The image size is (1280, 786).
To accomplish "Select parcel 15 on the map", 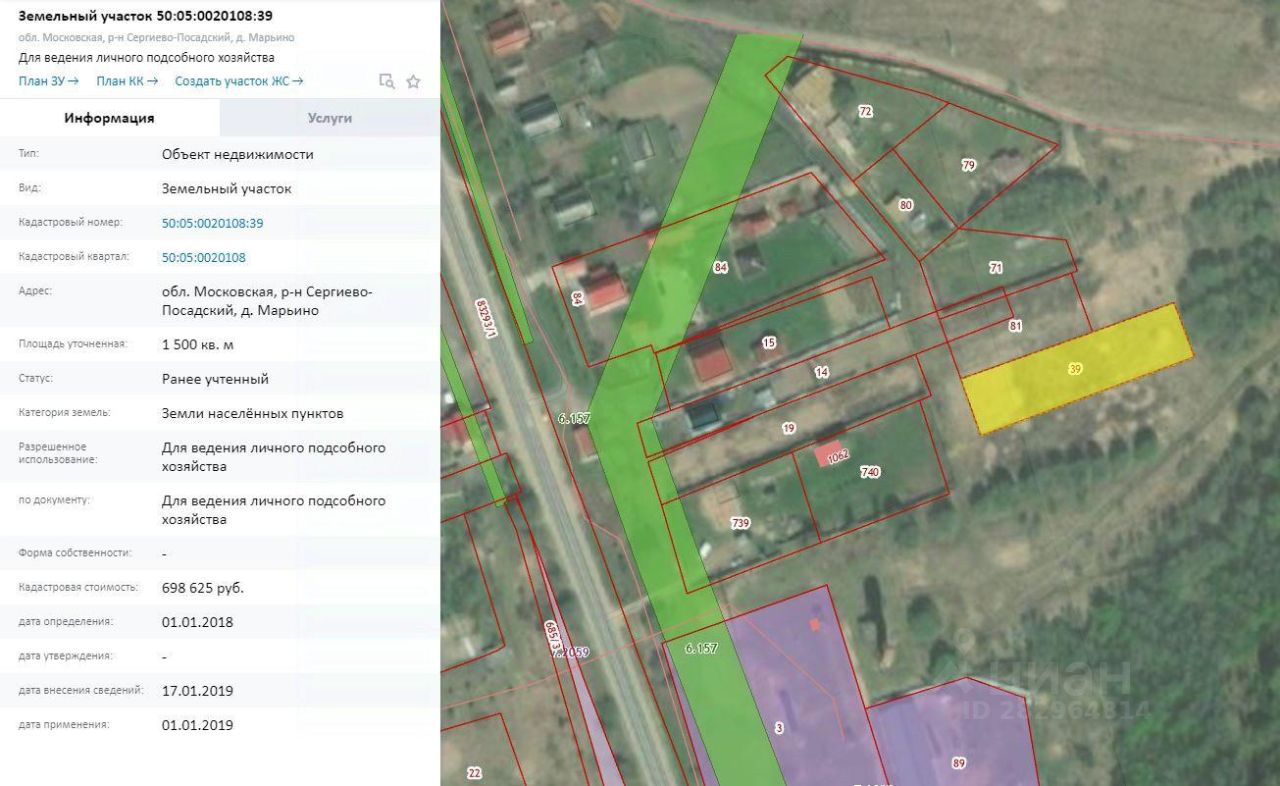I will pos(769,343).
